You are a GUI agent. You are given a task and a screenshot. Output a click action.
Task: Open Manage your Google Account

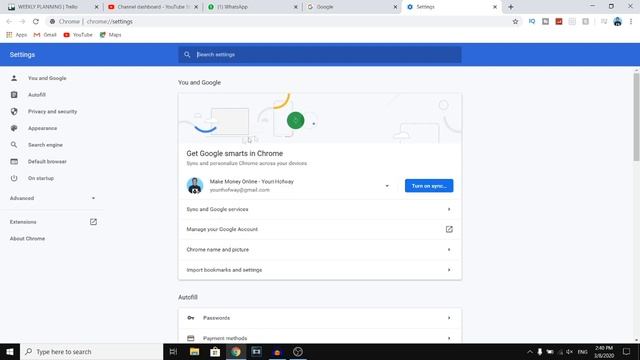[x=320, y=229]
